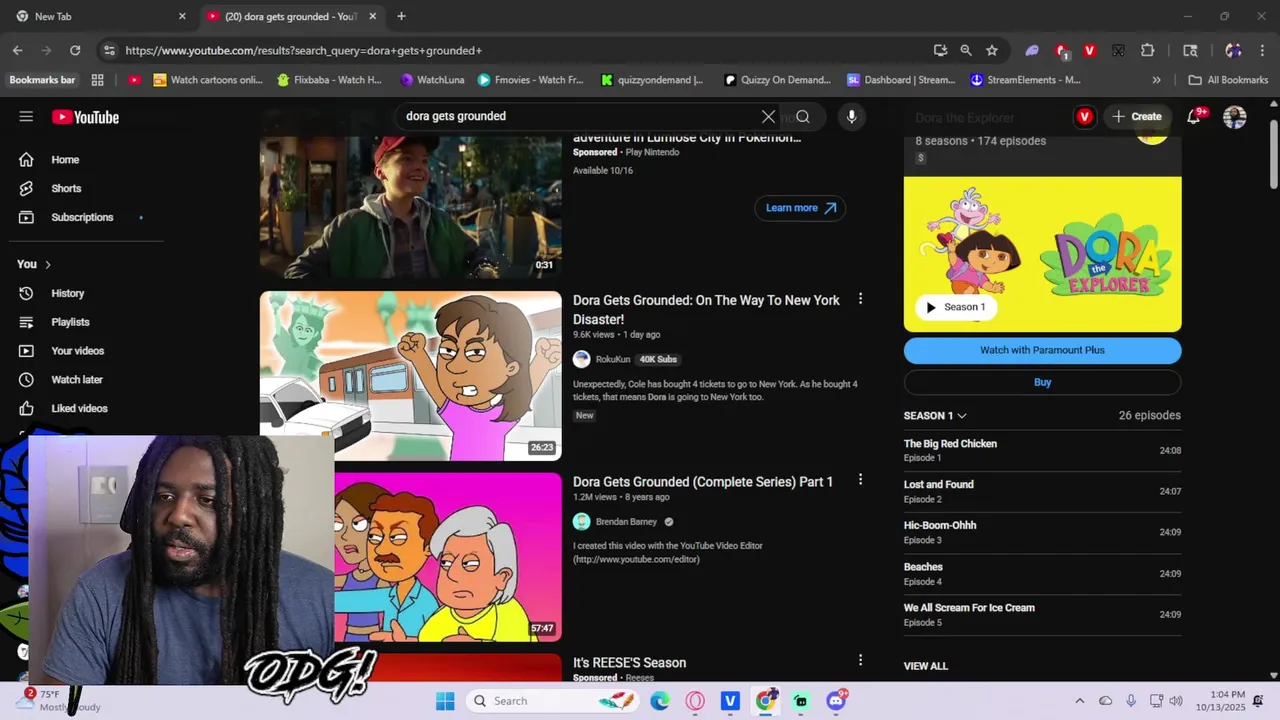This screenshot has width=1280, height=720.
Task: Open the weather widget on the taskbar
Action: point(58,701)
